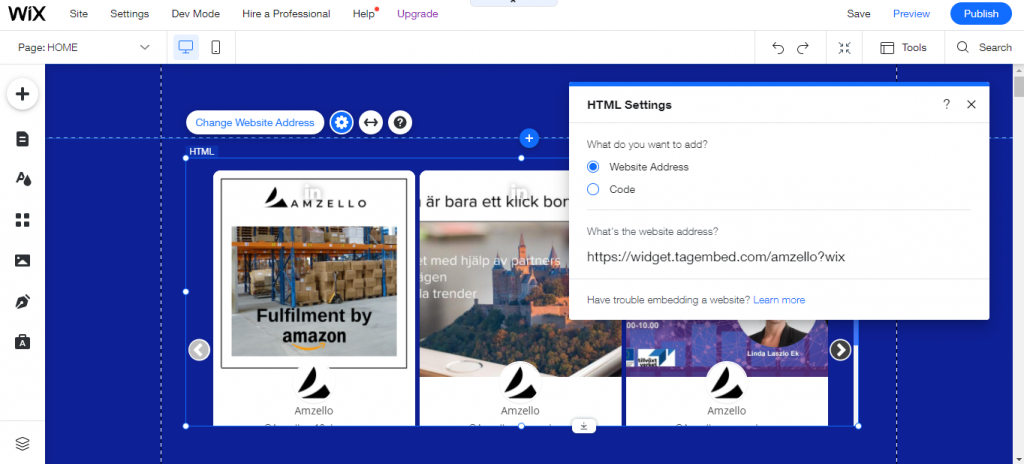
Task: Open Add Apps grid icon
Action: 23,220
